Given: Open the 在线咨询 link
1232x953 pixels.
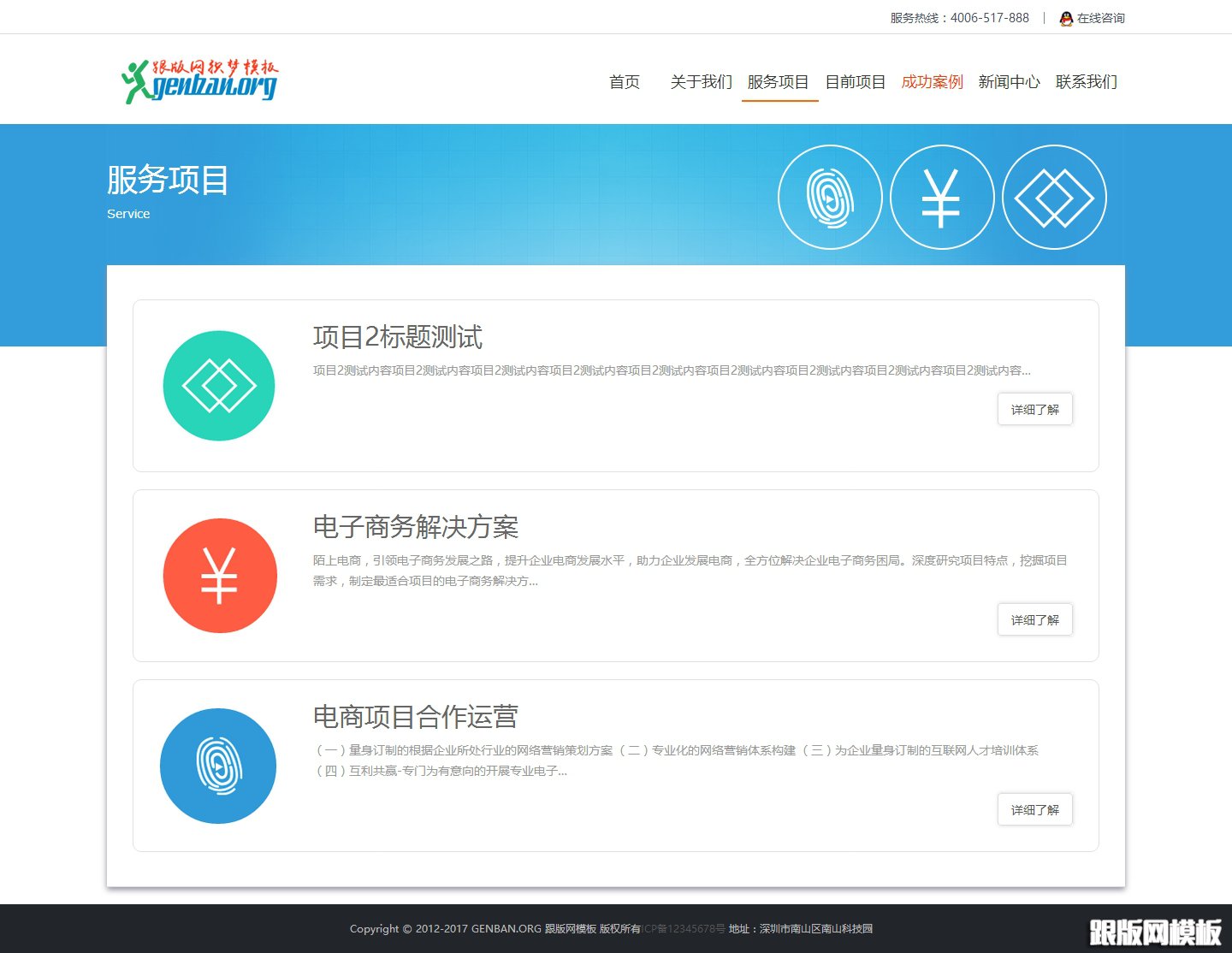Looking at the screenshot, I should click(x=1101, y=18).
